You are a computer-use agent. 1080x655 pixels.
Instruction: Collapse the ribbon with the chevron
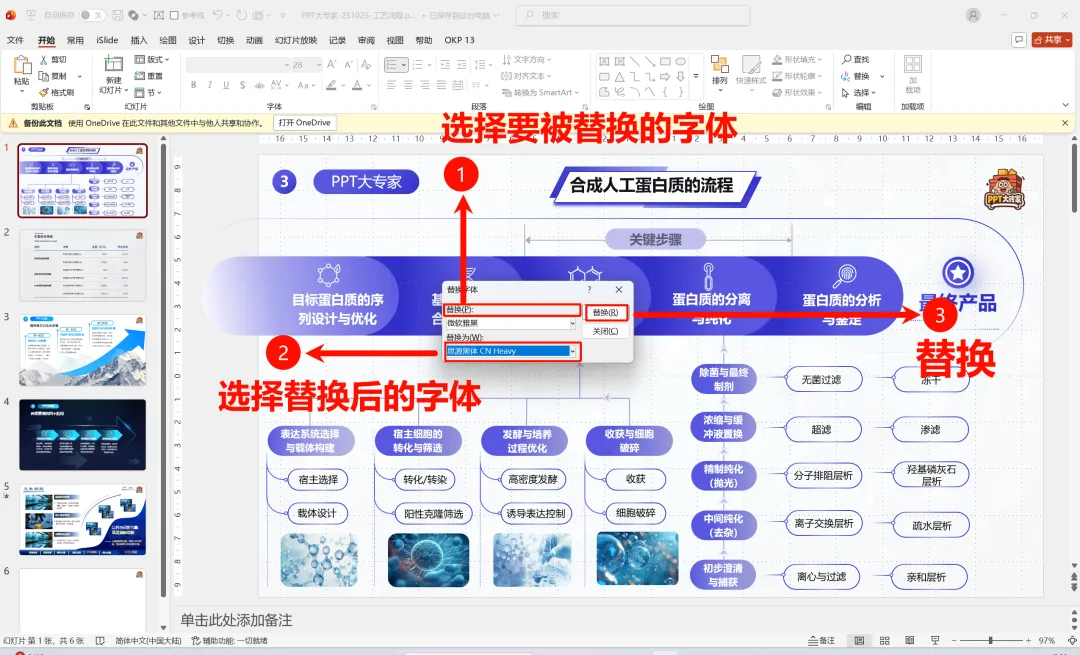coord(1066,105)
